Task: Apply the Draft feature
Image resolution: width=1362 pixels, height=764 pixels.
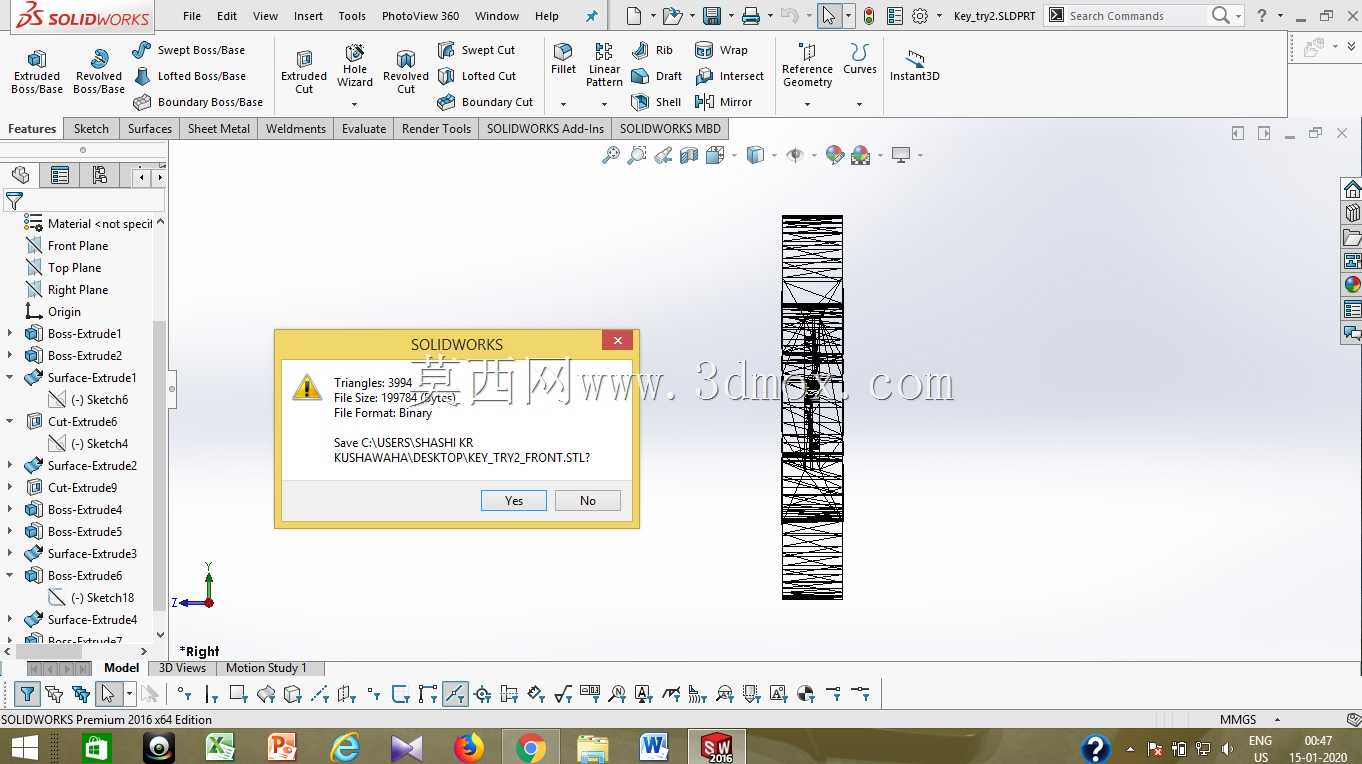Action: pos(657,76)
